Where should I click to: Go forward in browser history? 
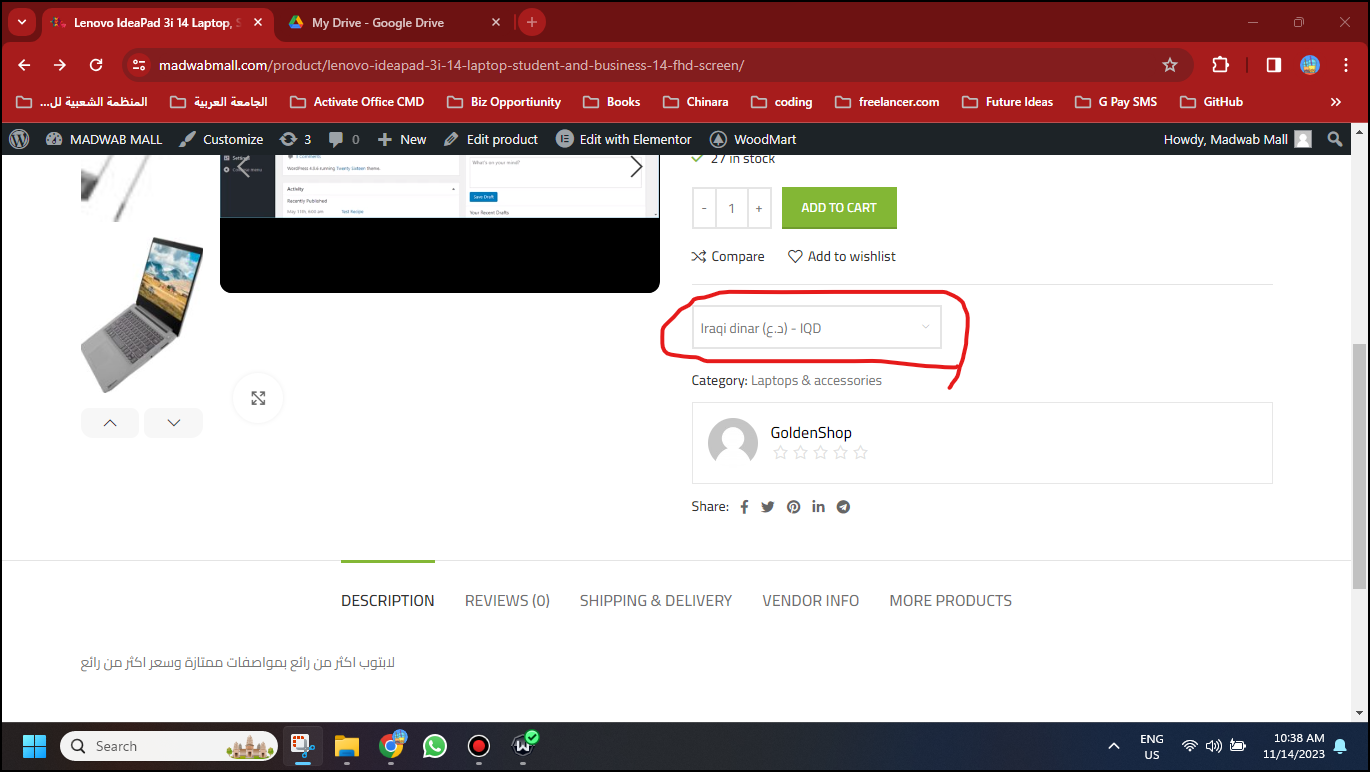coord(60,65)
